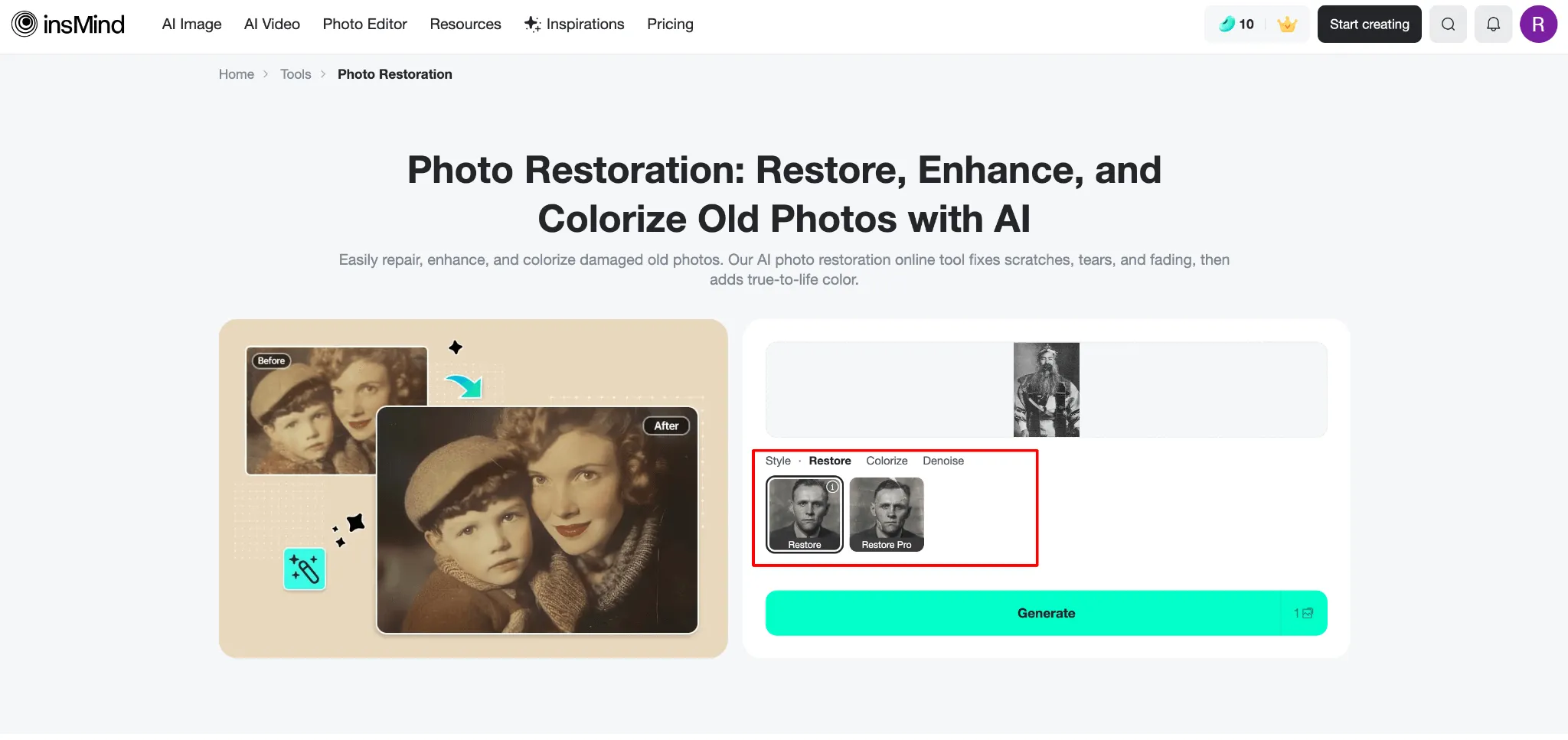Select the Restore style option thumbnail
Screen dimensions: 1568x740
[x=804, y=514]
